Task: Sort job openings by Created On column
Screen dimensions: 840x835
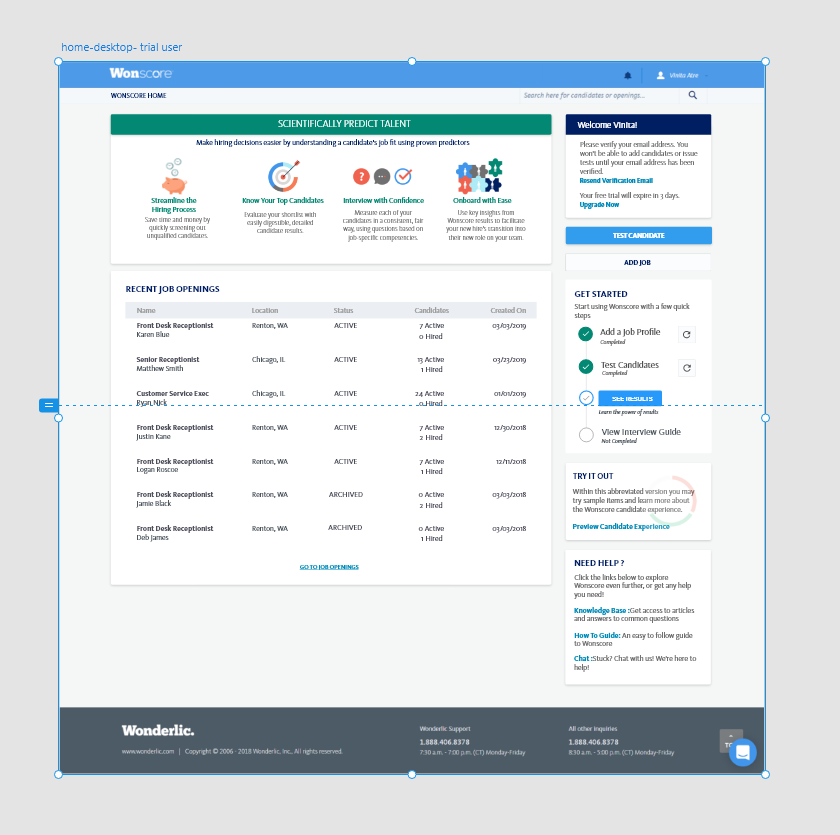Action: (x=508, y=311)
